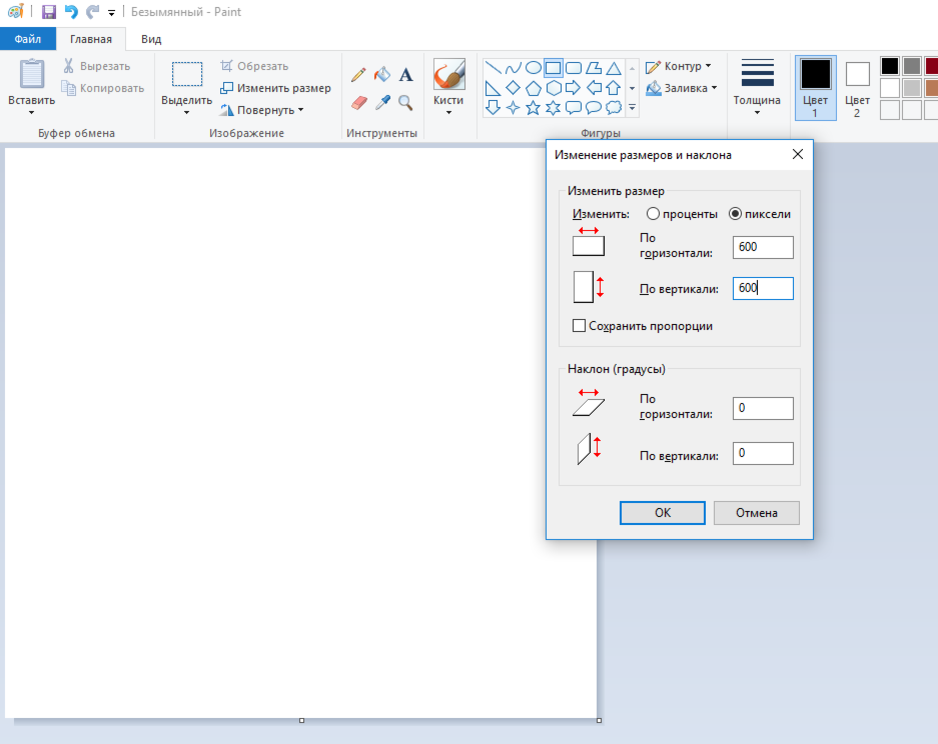
Task: Click the Копировать copy button
Action: coord(103,88)
